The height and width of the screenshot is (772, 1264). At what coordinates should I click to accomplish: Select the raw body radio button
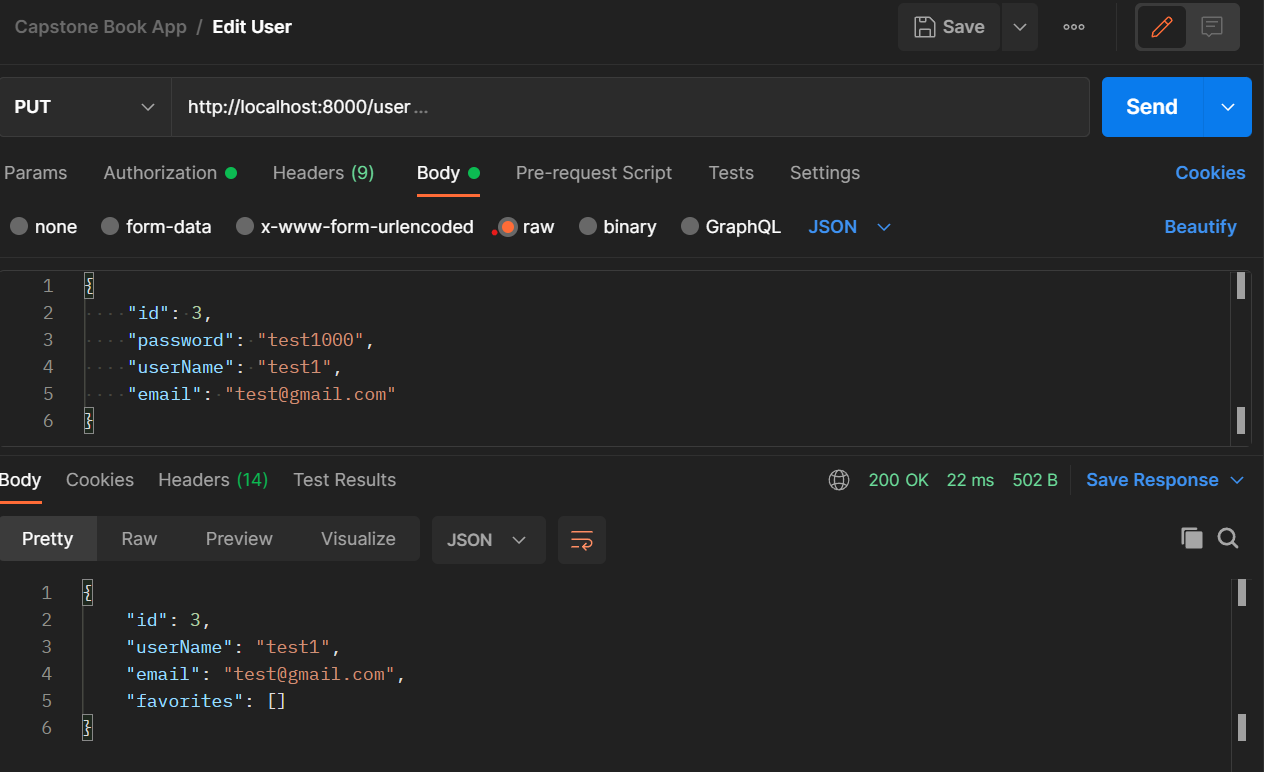point(508,227)
